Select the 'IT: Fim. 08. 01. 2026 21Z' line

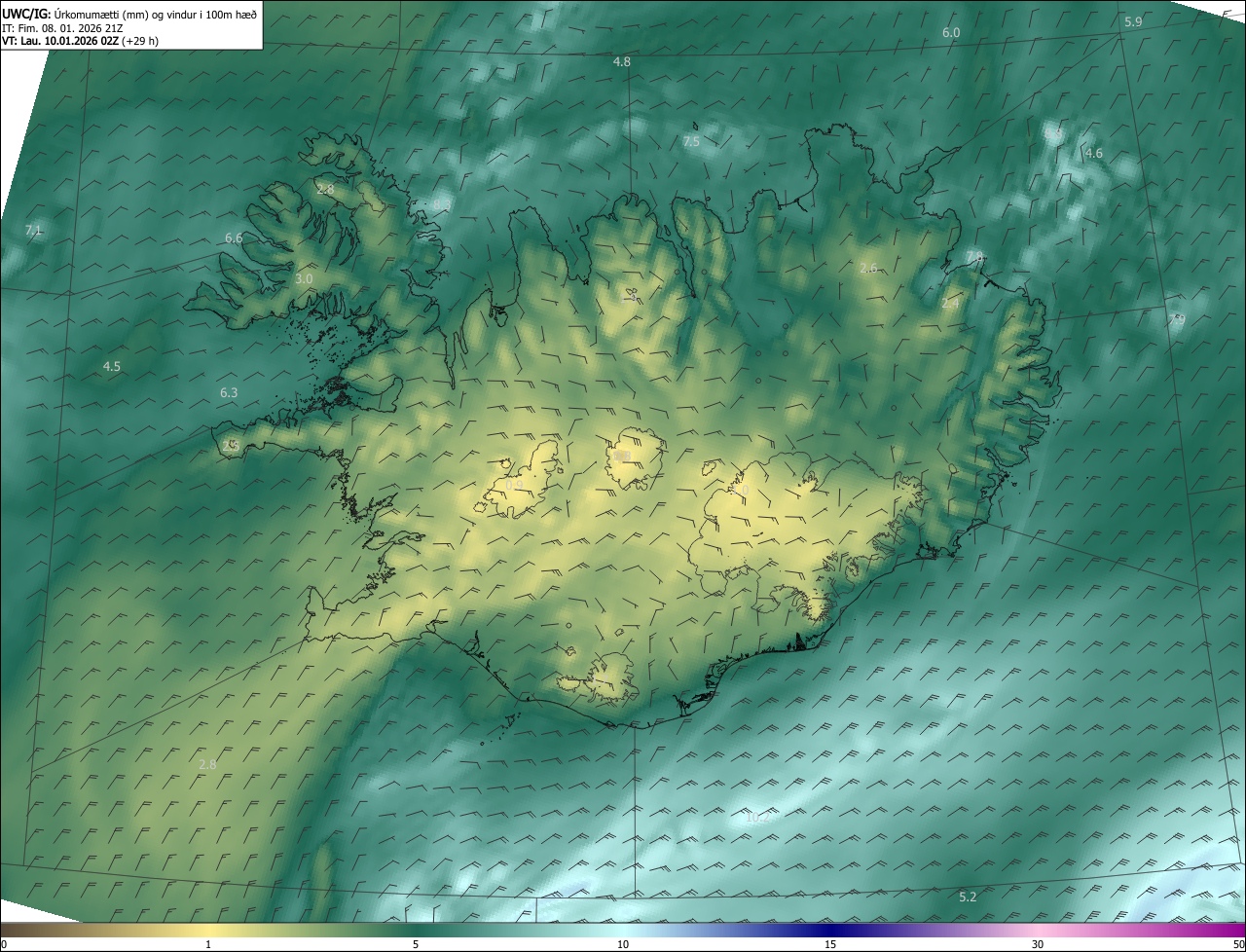coord(61,27)
